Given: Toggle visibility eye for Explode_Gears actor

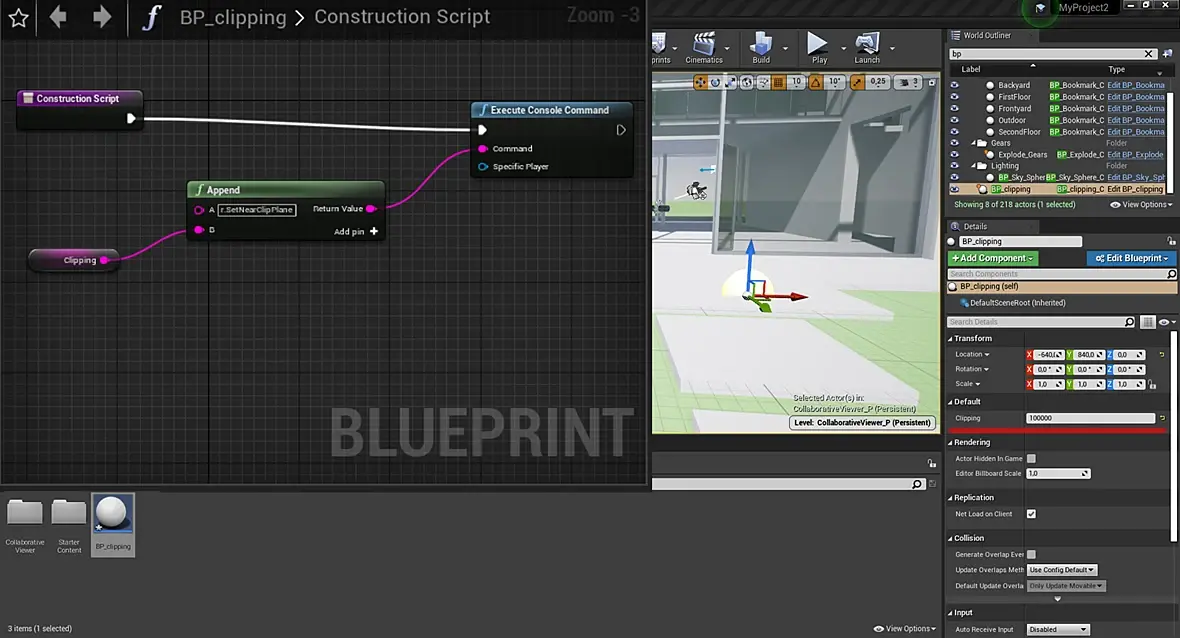Looking at the screenshot, I should (954, 154).
